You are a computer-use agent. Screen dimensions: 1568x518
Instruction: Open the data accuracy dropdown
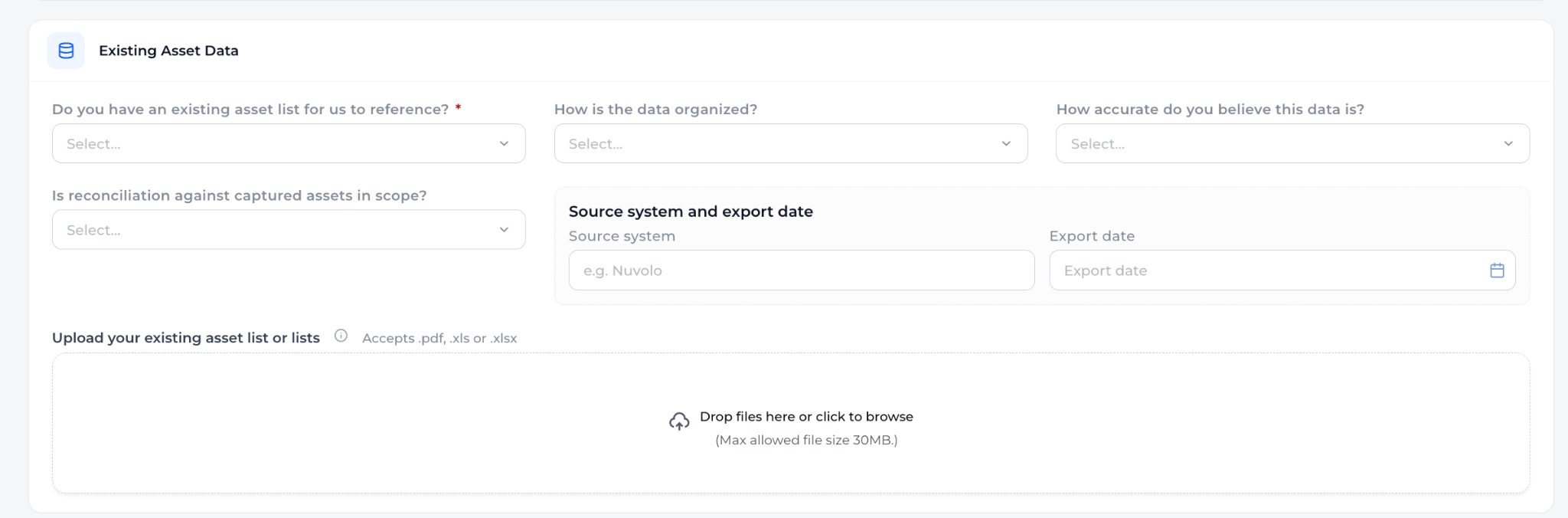pyautogui.click(x=1292, y=143)
